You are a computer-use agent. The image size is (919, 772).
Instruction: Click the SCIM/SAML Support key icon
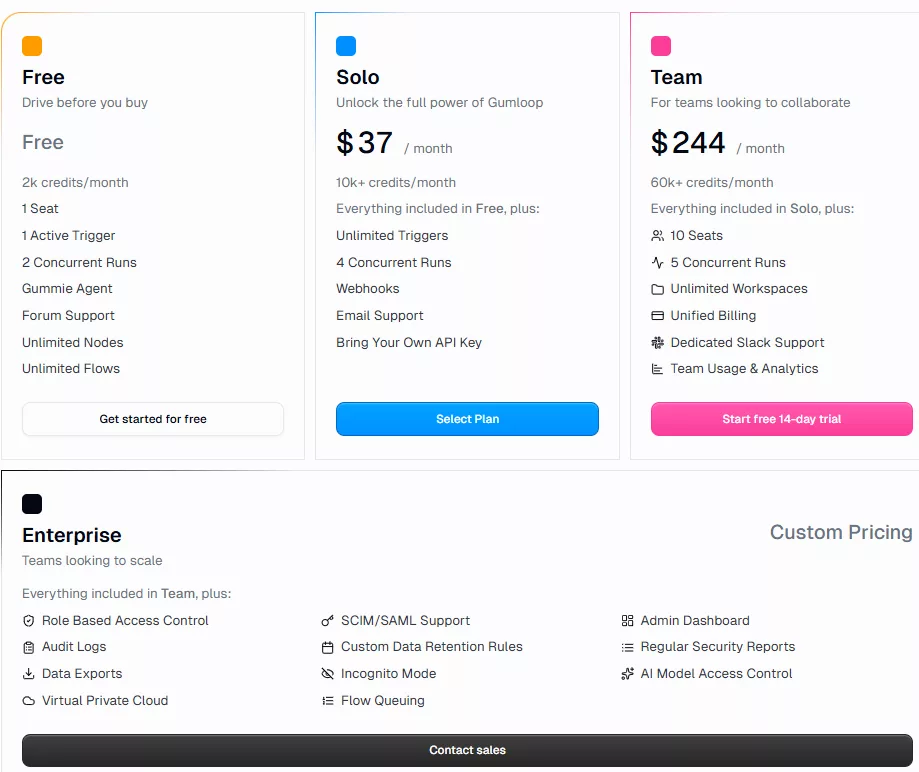(x=327, y=621)
